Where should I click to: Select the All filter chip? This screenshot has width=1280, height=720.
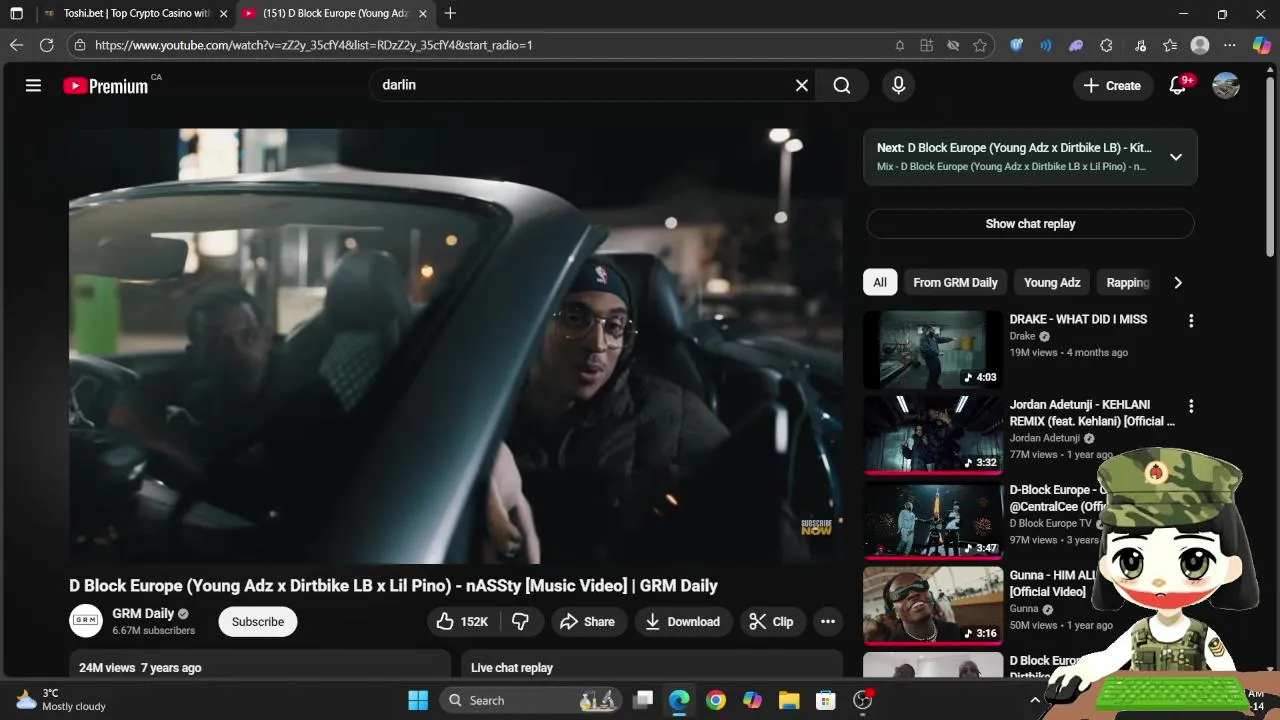880,282
